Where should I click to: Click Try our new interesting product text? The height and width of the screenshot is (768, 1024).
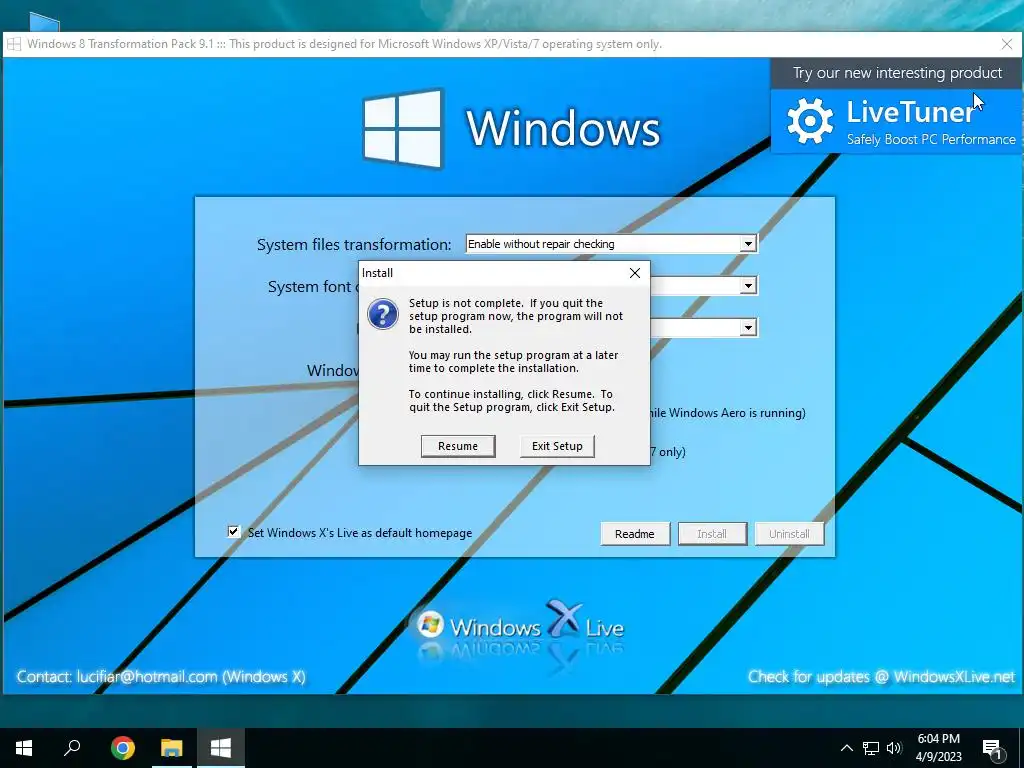click(x=897, y=72)
